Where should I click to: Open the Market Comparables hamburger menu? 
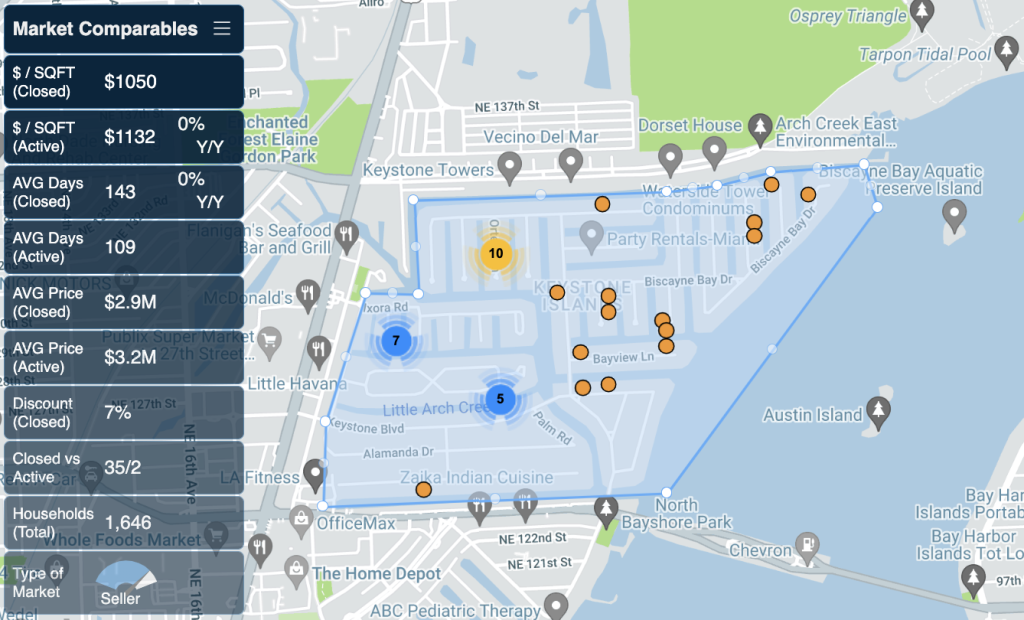(x=222, y=28)
